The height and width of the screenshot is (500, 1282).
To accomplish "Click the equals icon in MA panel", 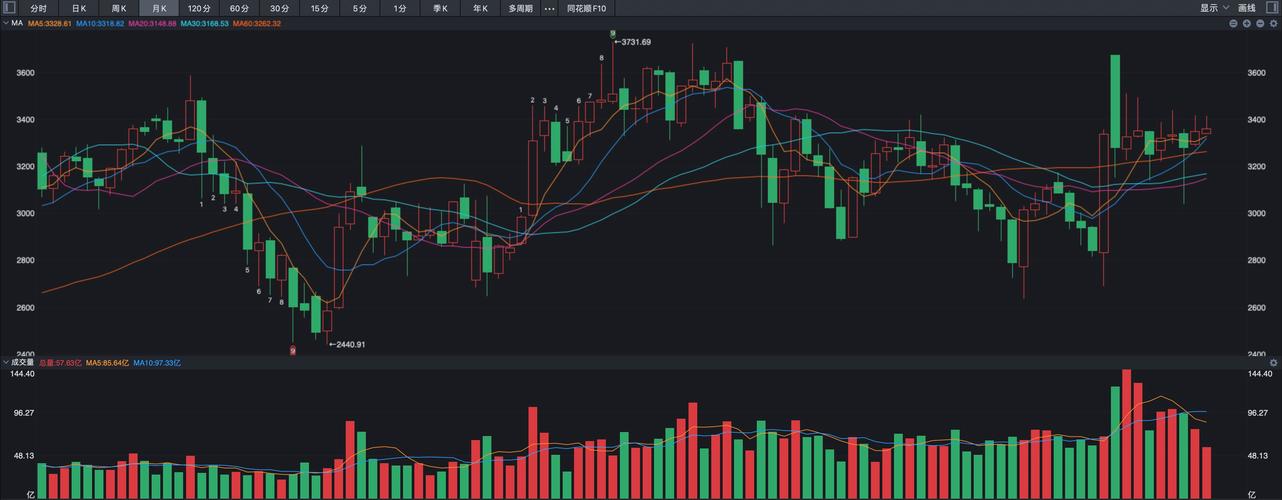I will [x=1233, y=23].
